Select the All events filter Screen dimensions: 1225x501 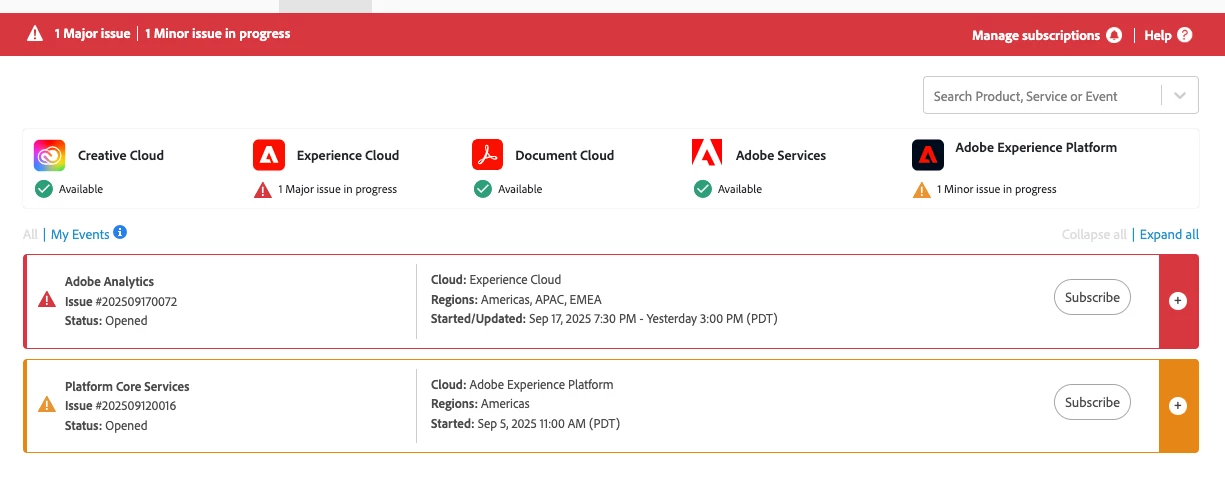pos(30,235)
